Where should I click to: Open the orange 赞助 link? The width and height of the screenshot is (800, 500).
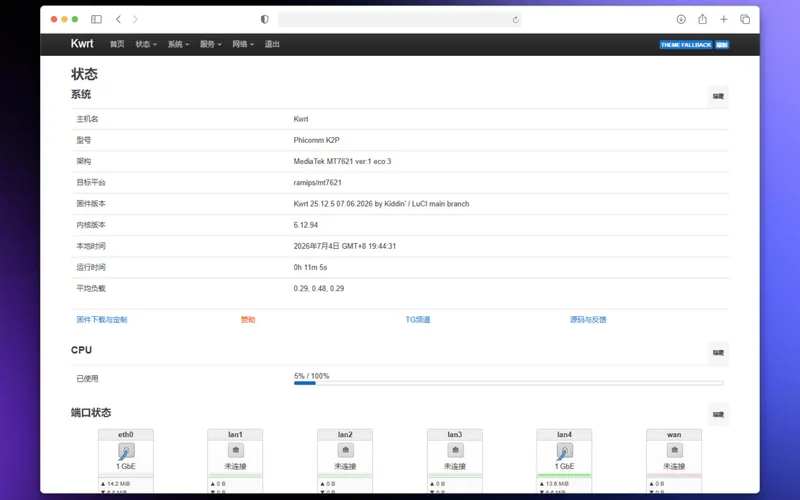pos(248,320)
